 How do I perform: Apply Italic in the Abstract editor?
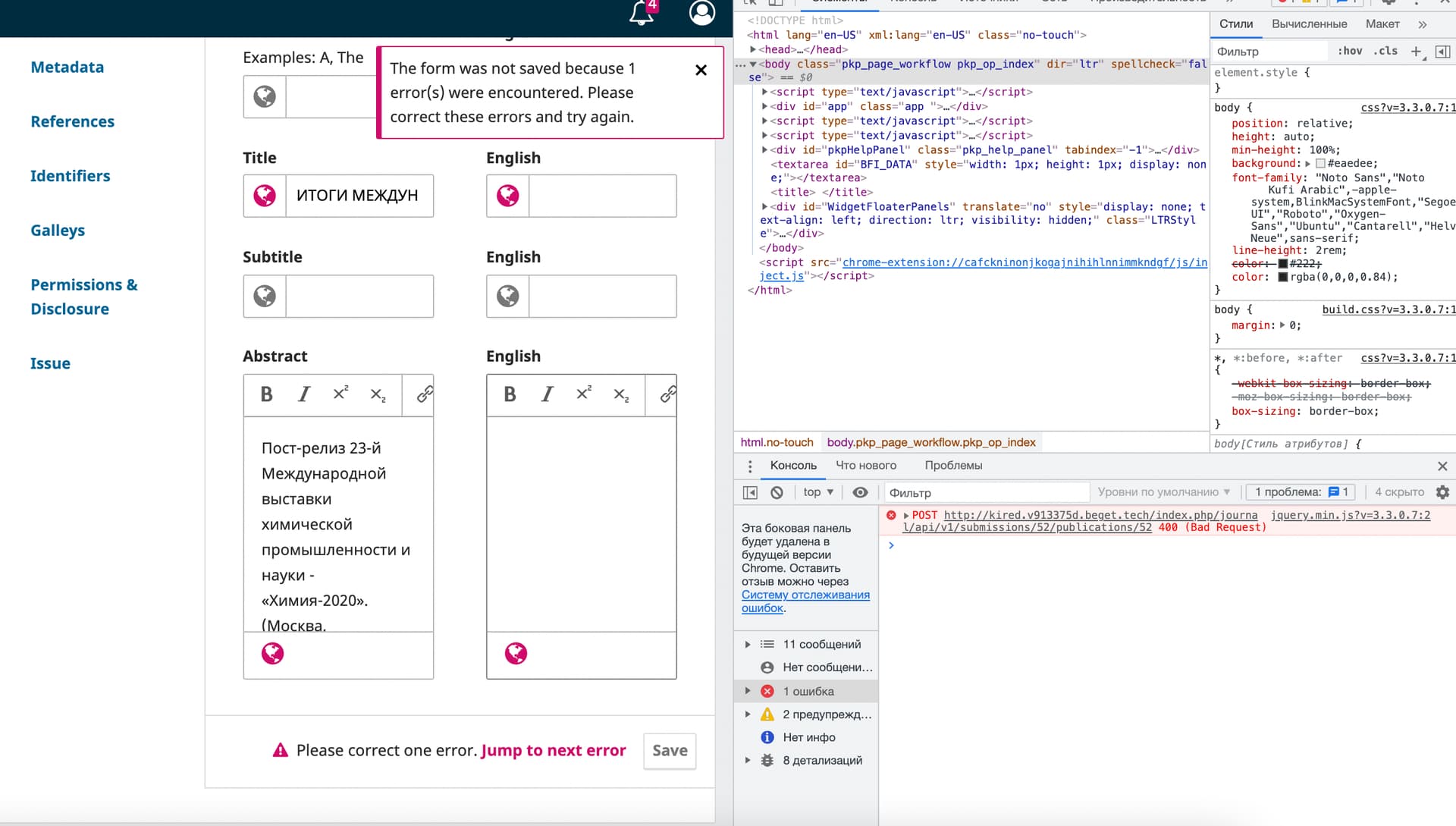(x=304, y=394)
